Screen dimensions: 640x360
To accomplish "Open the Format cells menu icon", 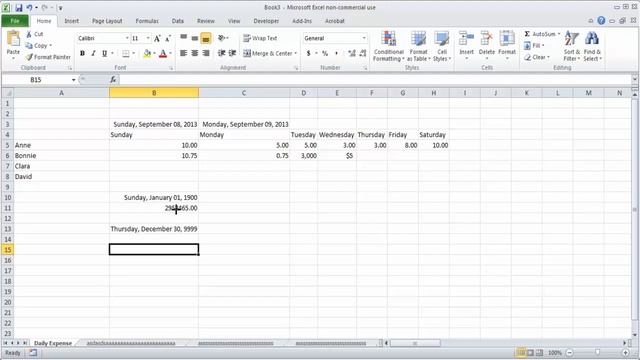I will pos(507,39).
